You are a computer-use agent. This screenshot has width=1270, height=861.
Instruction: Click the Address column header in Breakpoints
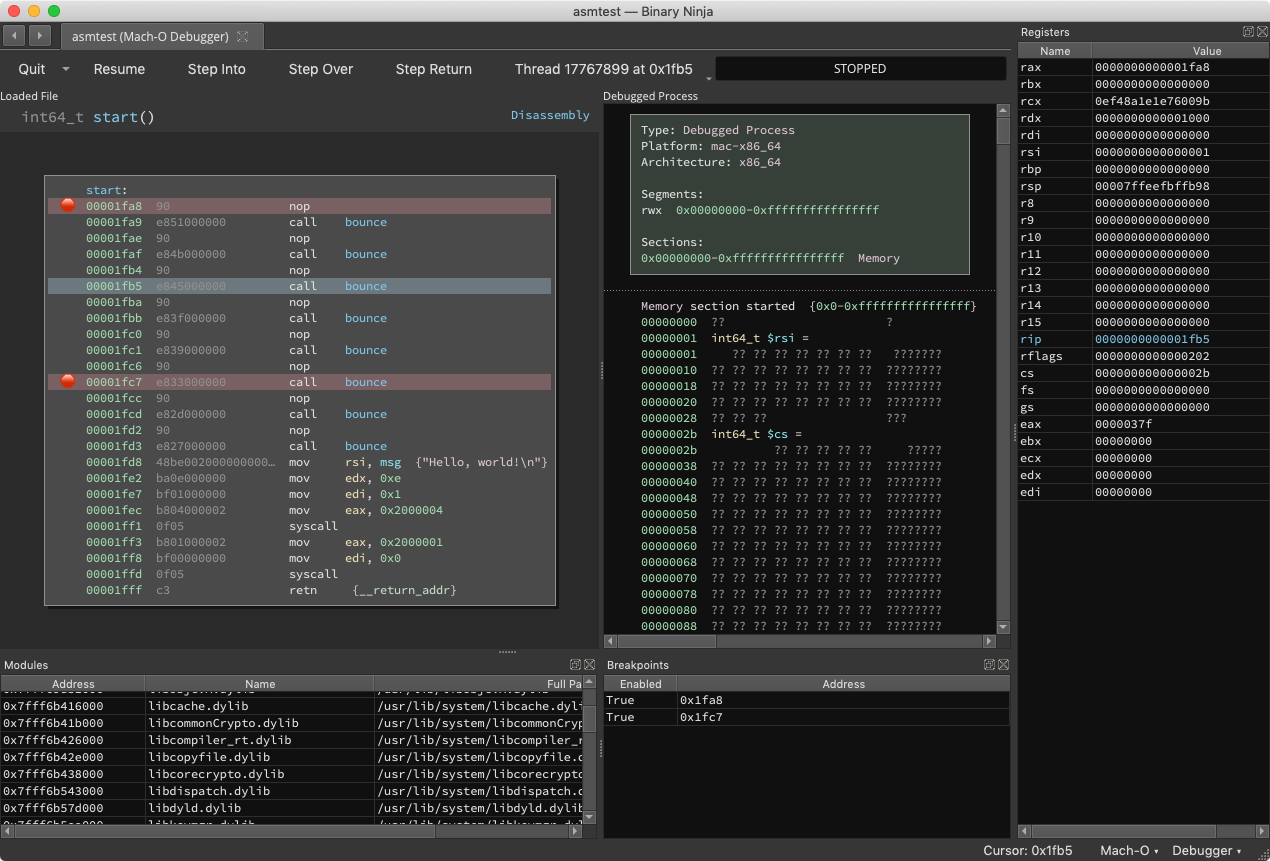[x=843, y=684]
